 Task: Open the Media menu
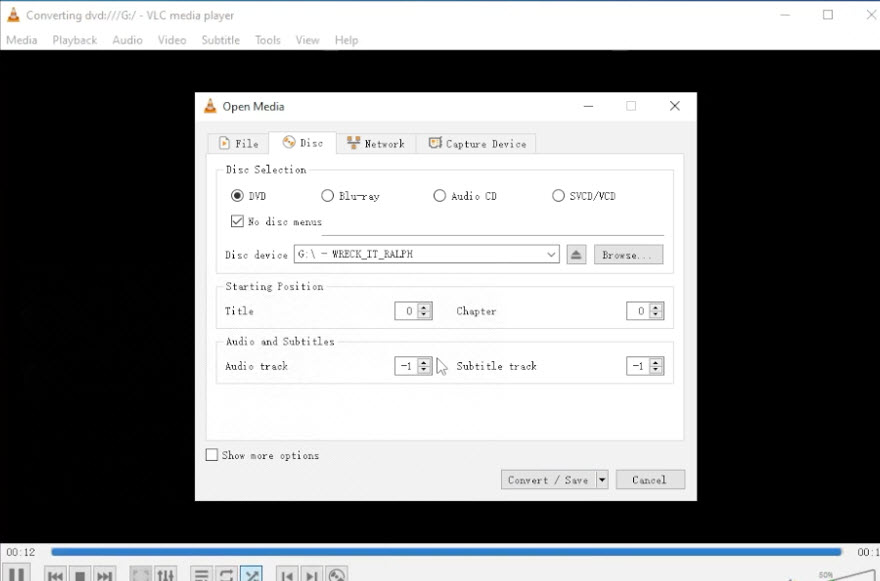click(x=22, y=40)
